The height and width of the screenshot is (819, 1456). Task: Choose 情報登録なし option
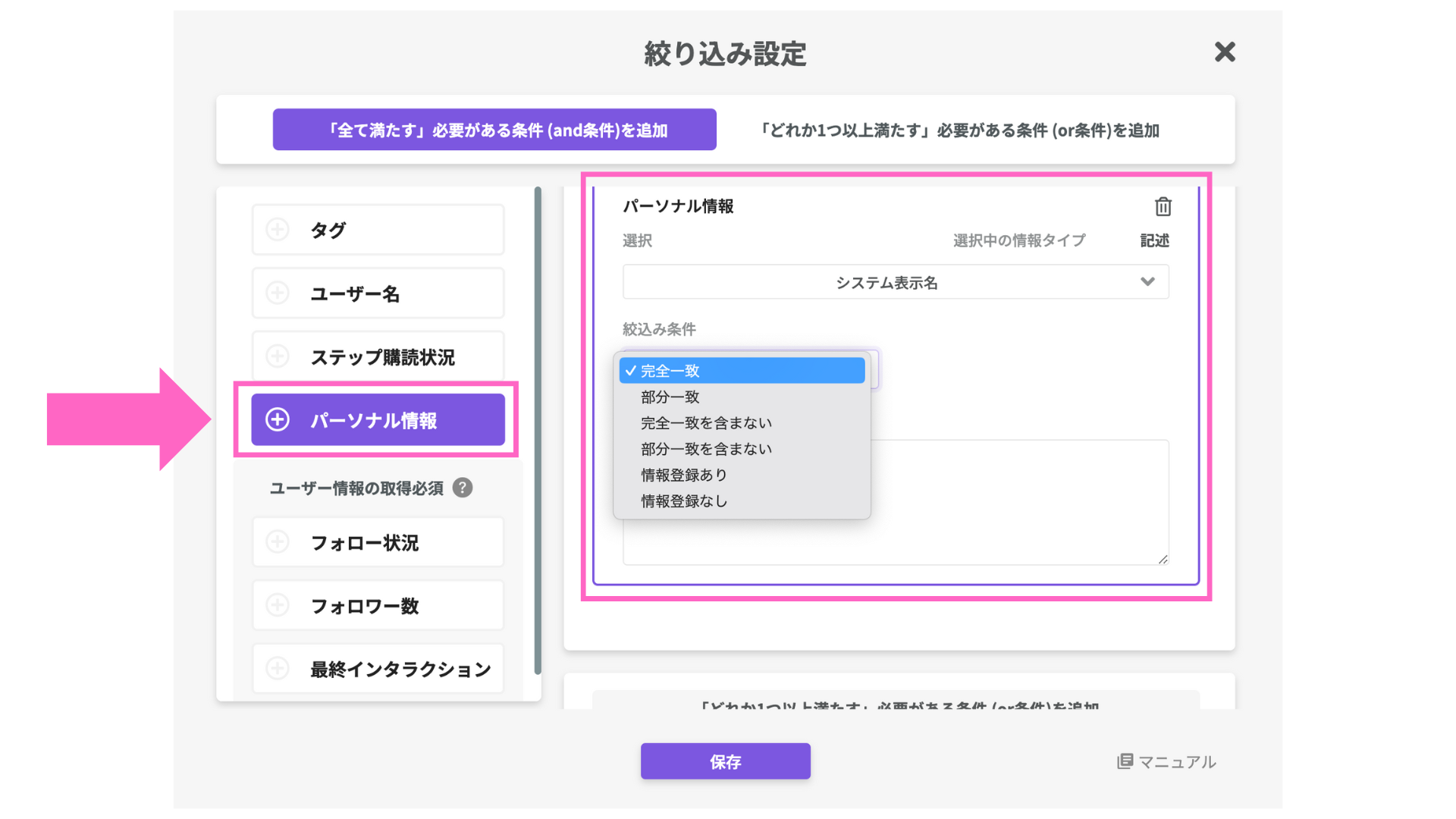(x=684, y=500)
